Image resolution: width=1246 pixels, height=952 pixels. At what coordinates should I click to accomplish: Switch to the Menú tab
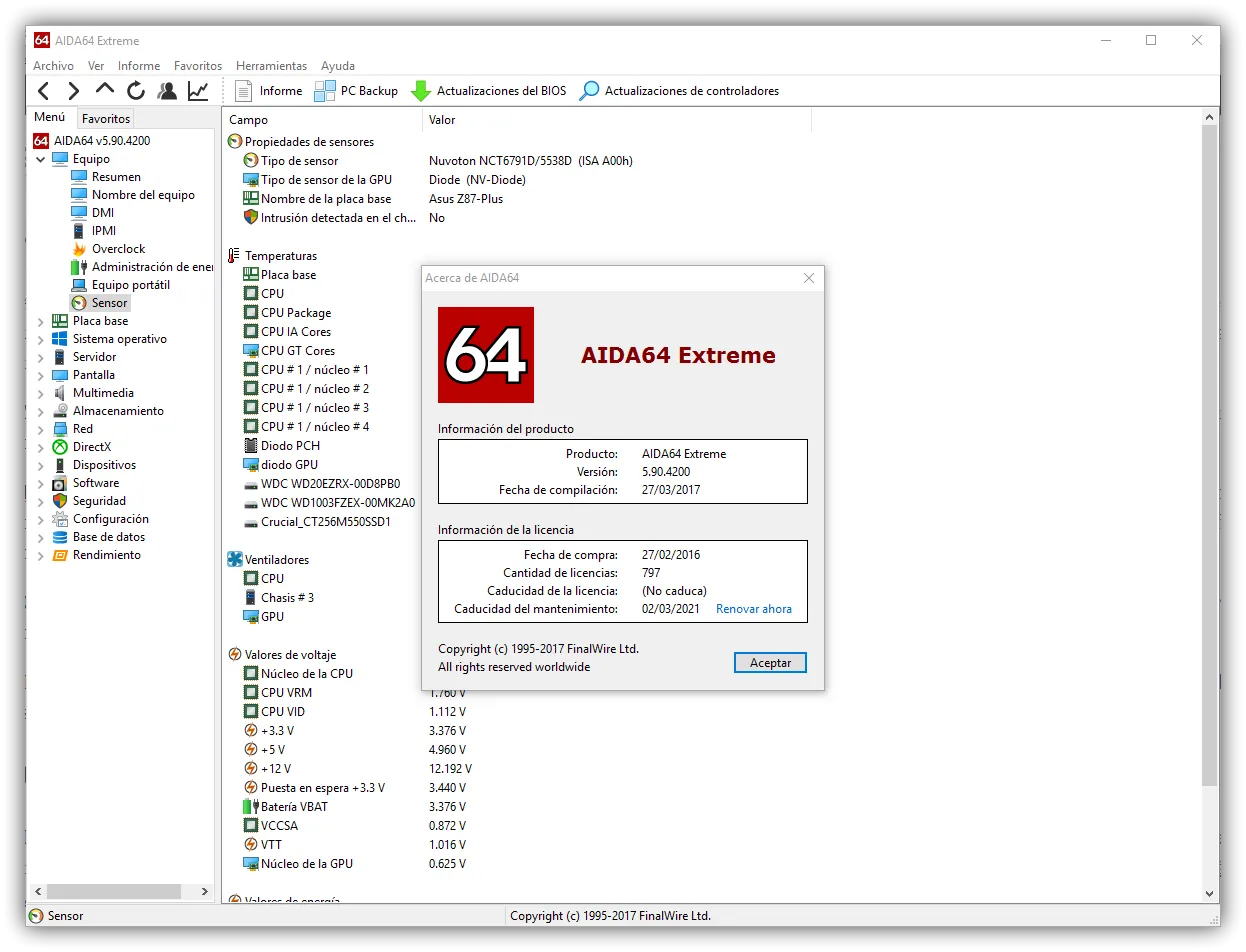click(50, 117)
